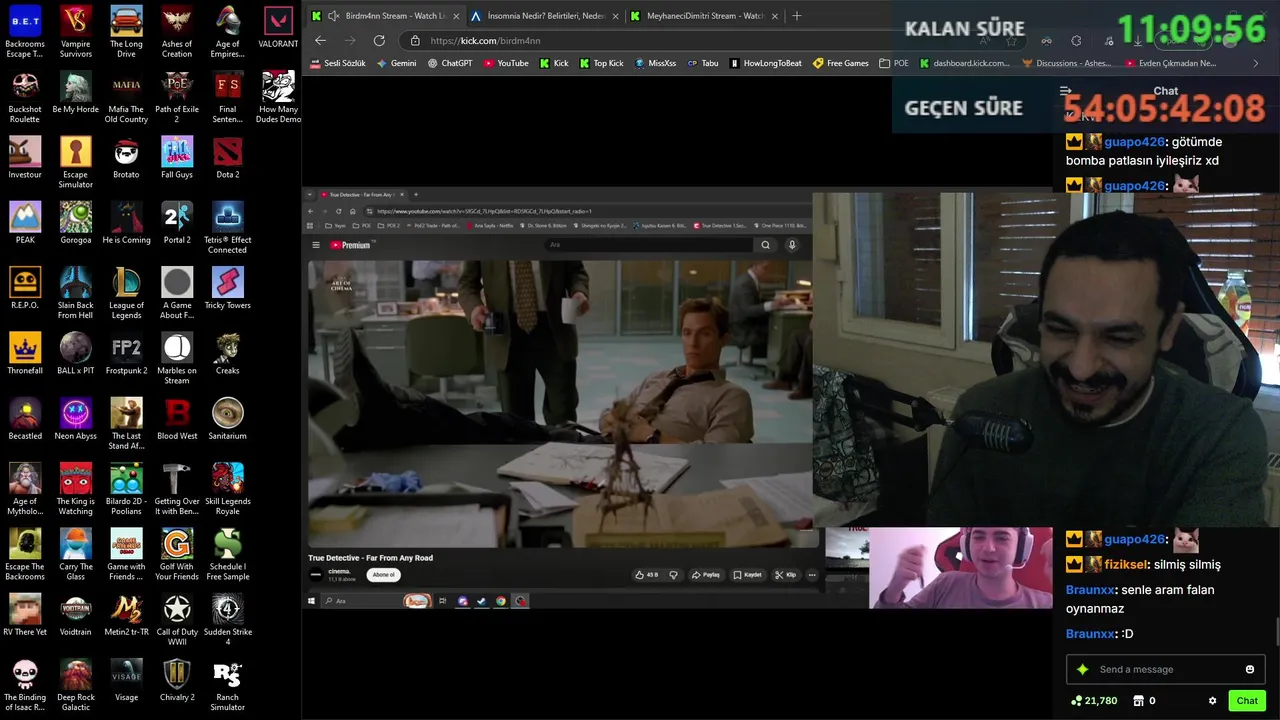Open the Deep Rock Galactic shortcut
1280x720 pixels.
pos(75,685)
